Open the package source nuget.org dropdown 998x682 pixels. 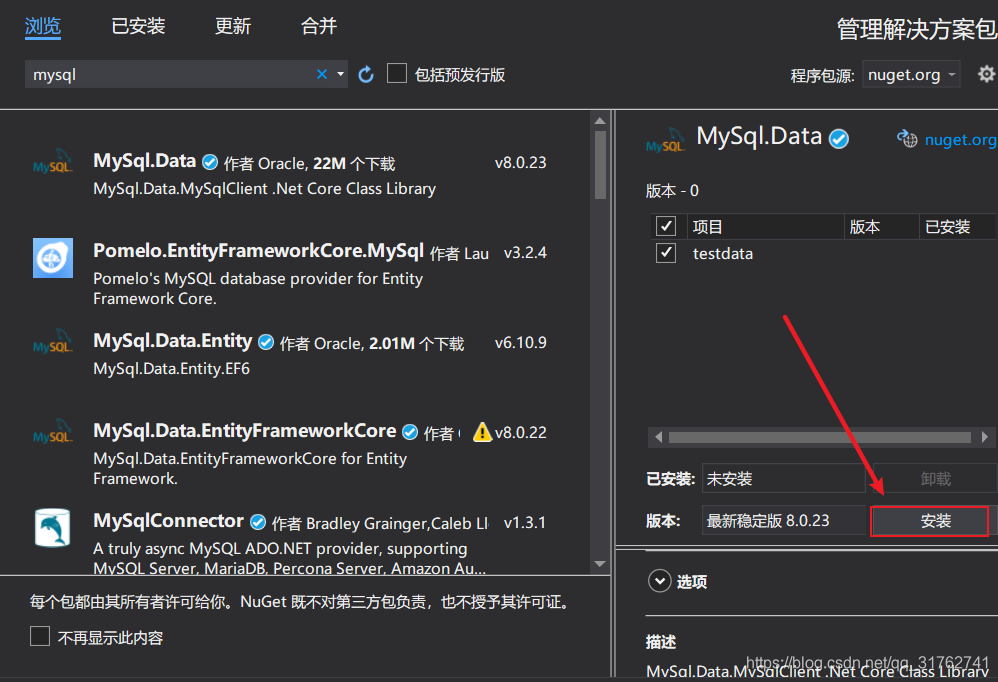[911, 75]
